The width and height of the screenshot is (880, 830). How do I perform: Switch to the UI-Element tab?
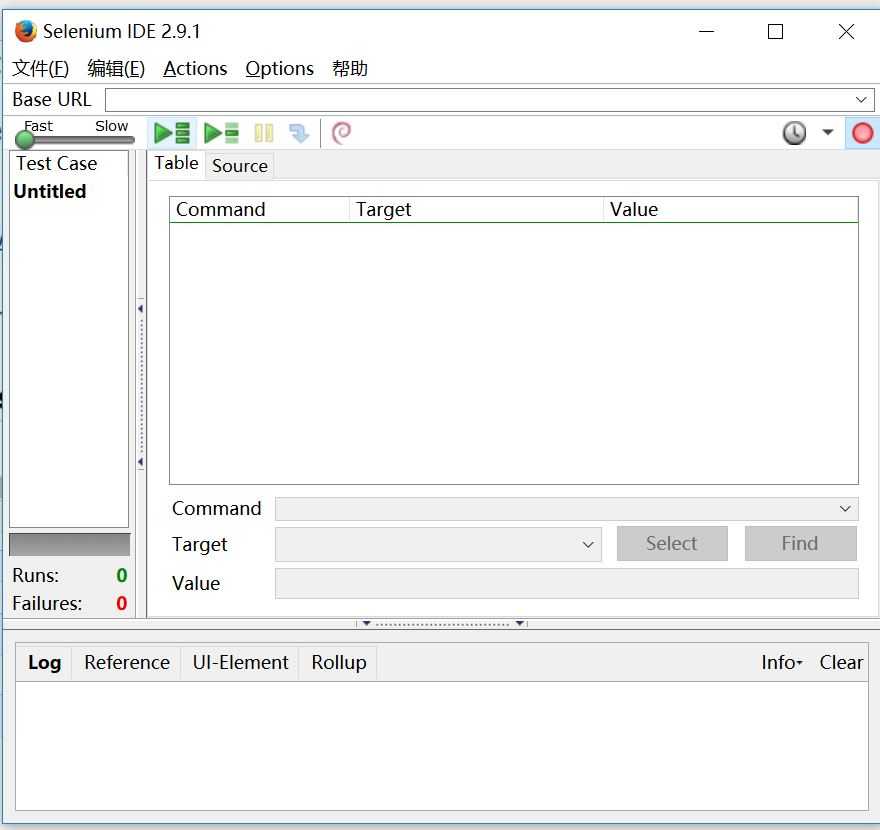(x=240, y=663)
